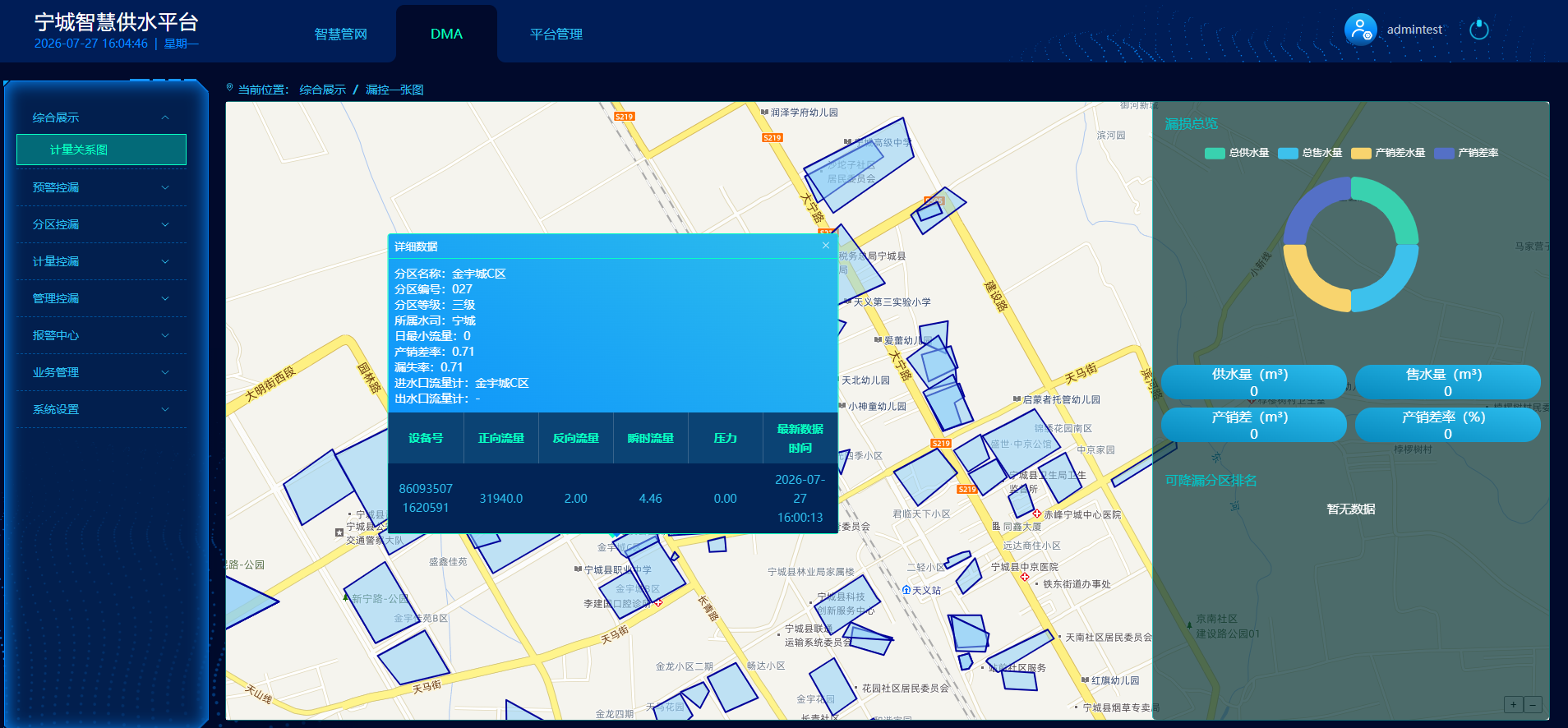This screenshot has height=728, width=1568.
Task: Expand the 系统设置 sidebar menu
Action: (x=101, y=409)
